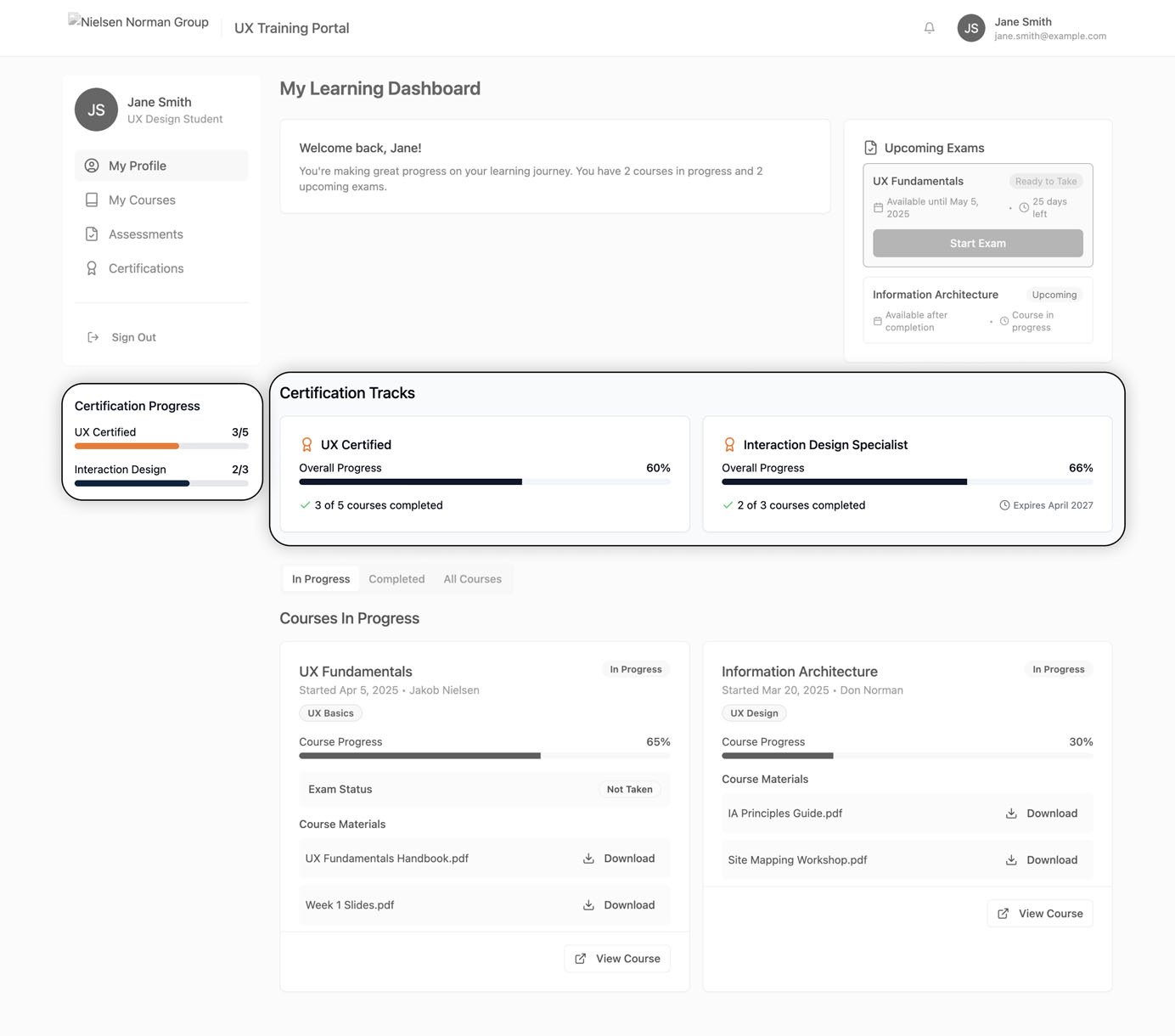Click the Not Taken exam status badge
The image size is (1175, 1036).
pos(629,789)
